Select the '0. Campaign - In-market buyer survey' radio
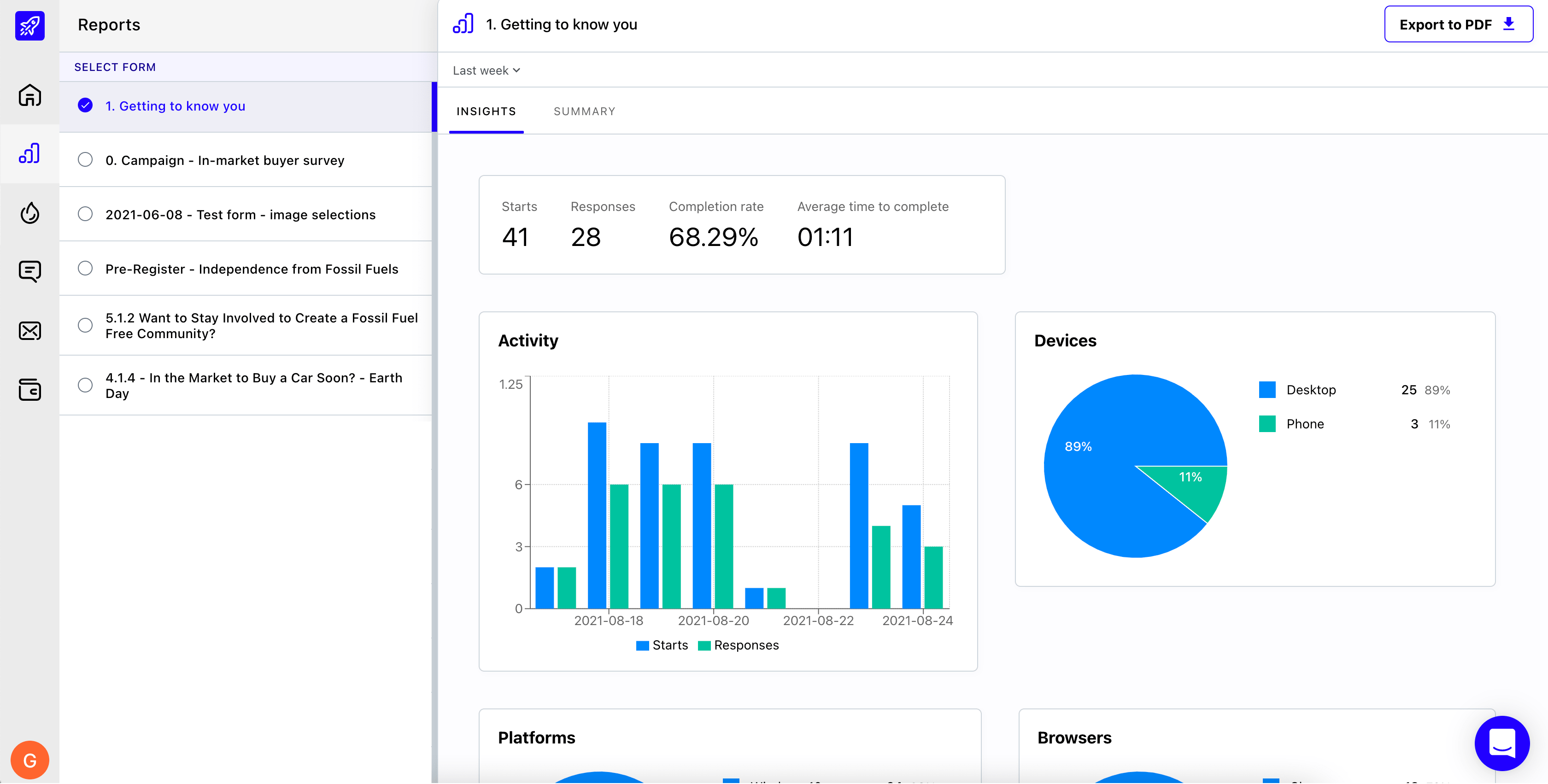Viewport: 1548px width, 784px height. tap(85, 159)
